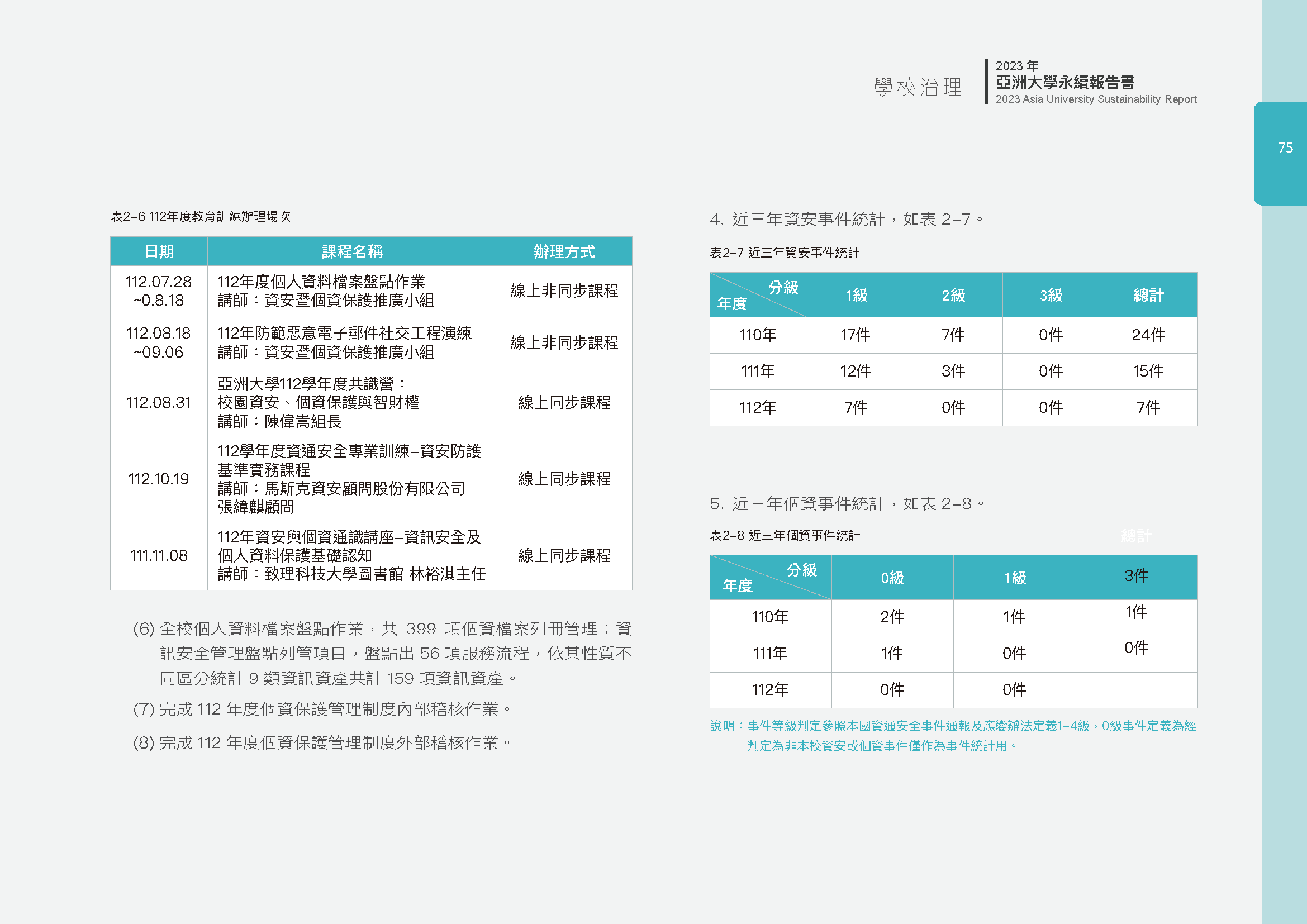Click the 學校治理 section header
The width and height of the screenshot is (1307, 924).
click(918, 87)
